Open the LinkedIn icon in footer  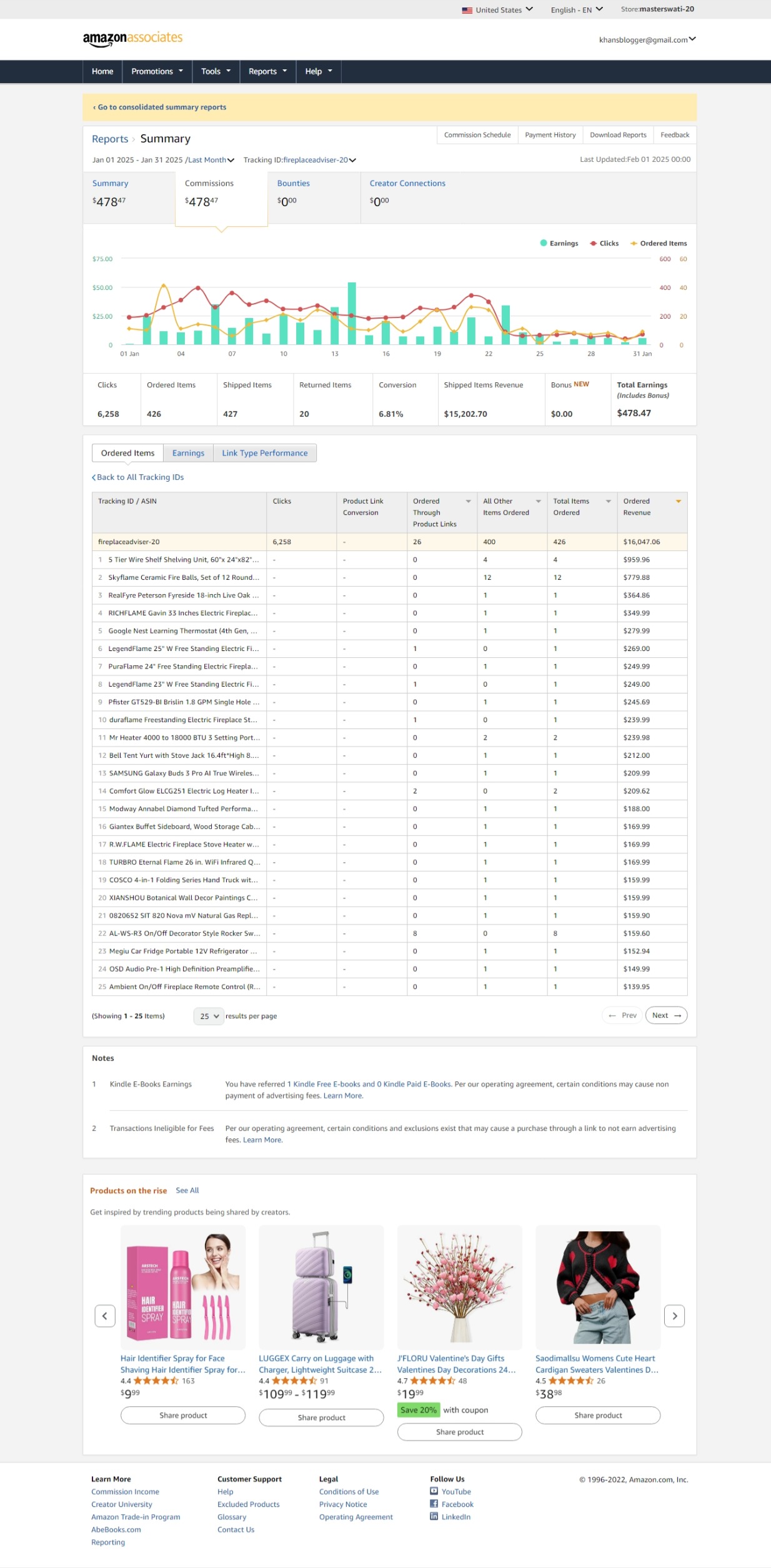[434, 1516]
